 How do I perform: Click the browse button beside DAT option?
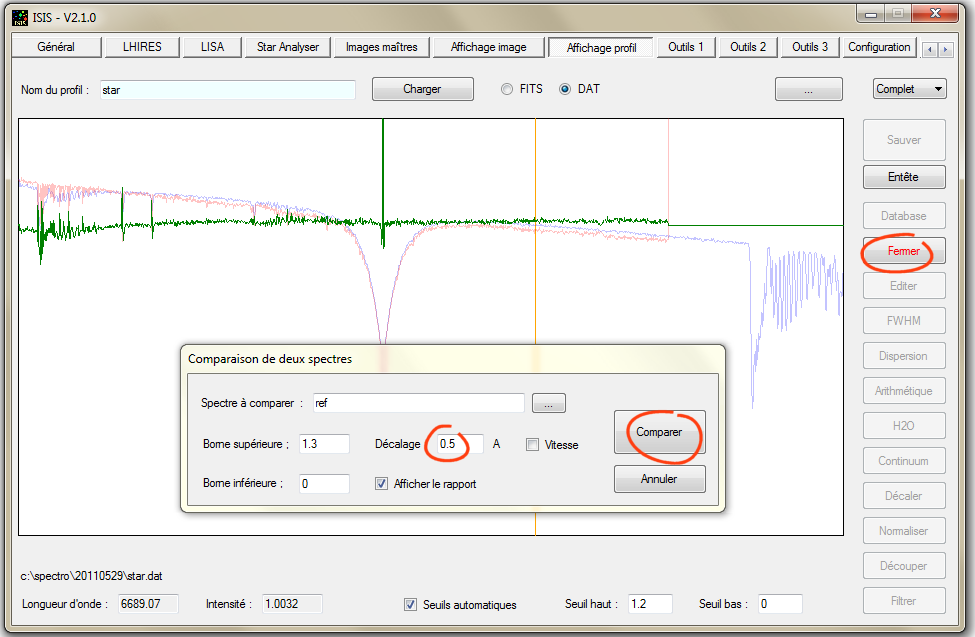click(808, 89)
